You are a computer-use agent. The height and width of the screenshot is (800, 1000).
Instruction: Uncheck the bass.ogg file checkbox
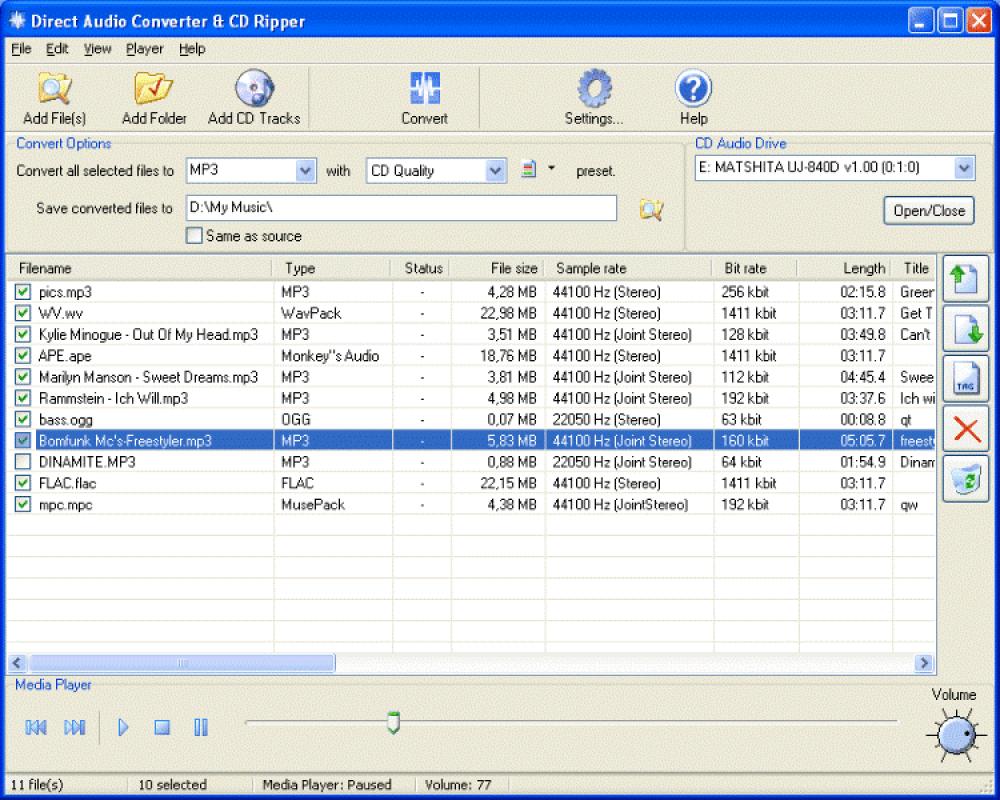22,419
